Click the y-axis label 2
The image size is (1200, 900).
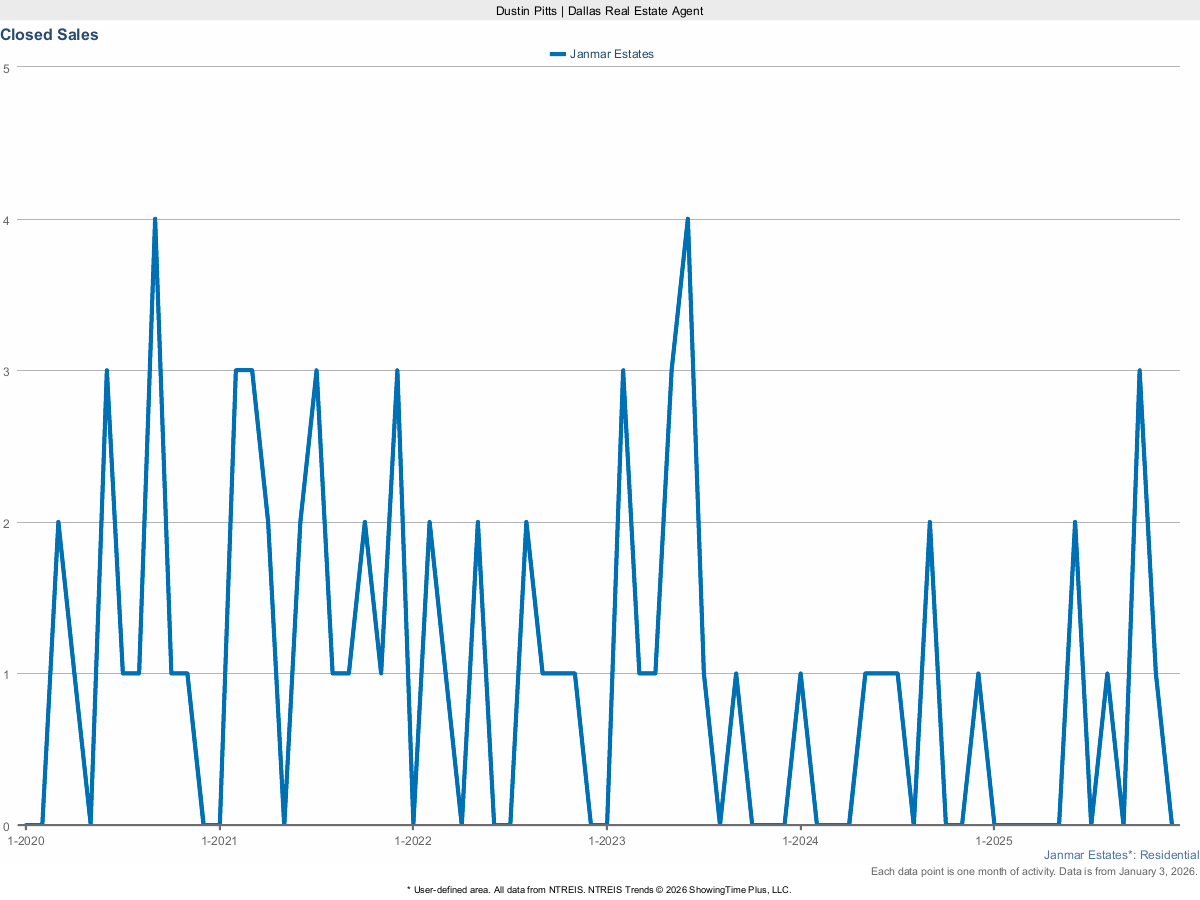pos(6,522)
